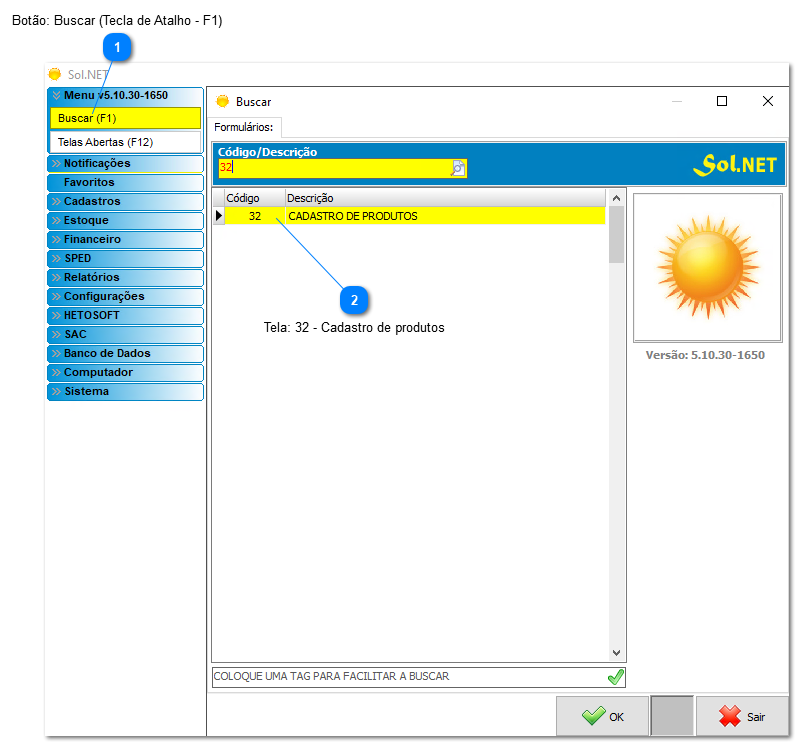Sort results by the Descrição column header
The height and width of the screenshot is (745, 798).
(445, 198)
